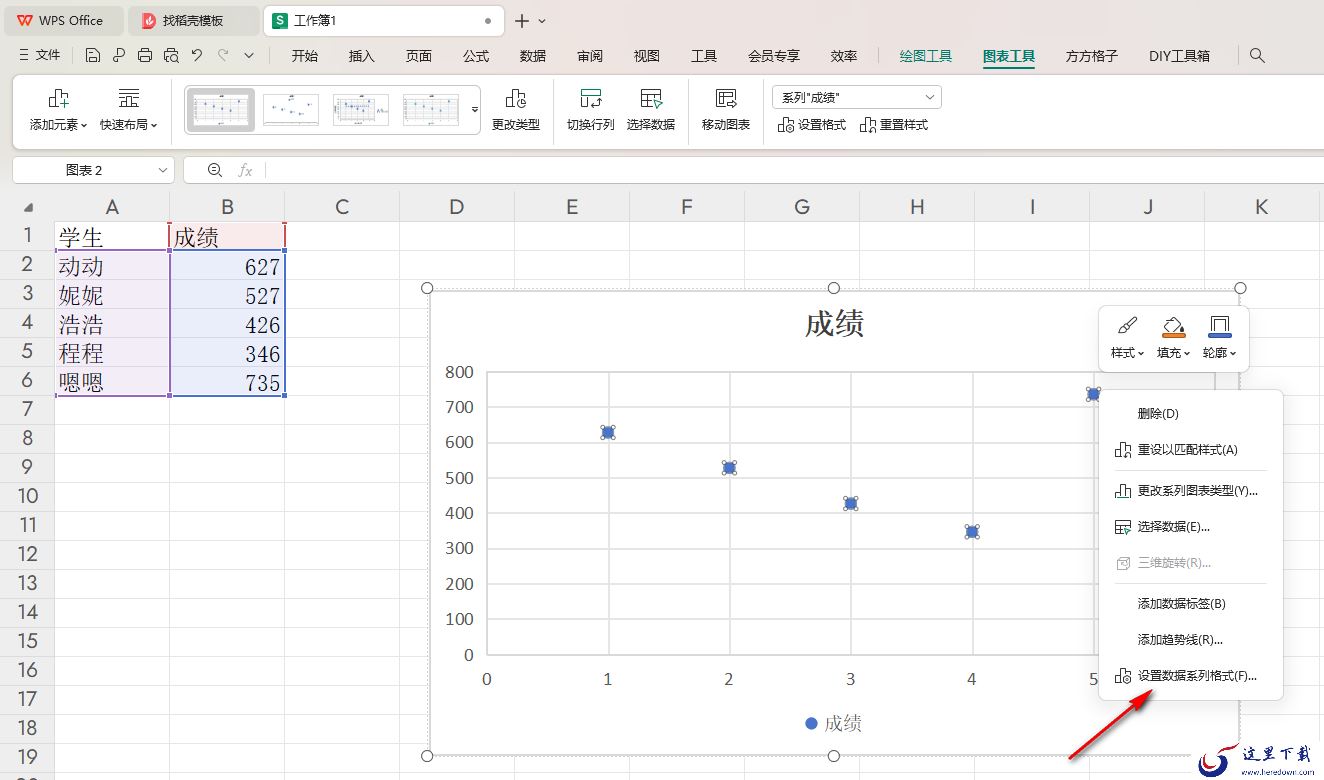The height and width of the screenshot is (780, 1324).
Task: Click the Save icon in quick access bar
Action: (93, 56)
